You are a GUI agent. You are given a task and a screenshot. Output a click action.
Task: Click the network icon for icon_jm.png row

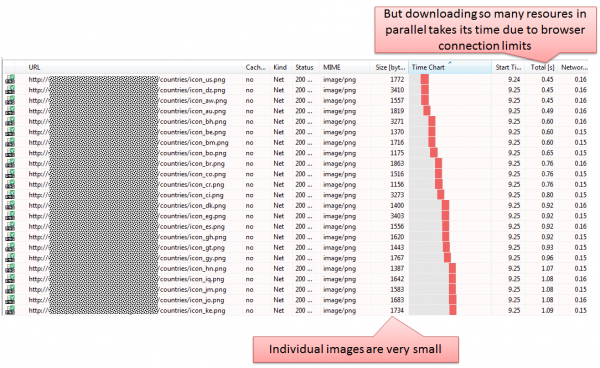[x=10, y=290]
